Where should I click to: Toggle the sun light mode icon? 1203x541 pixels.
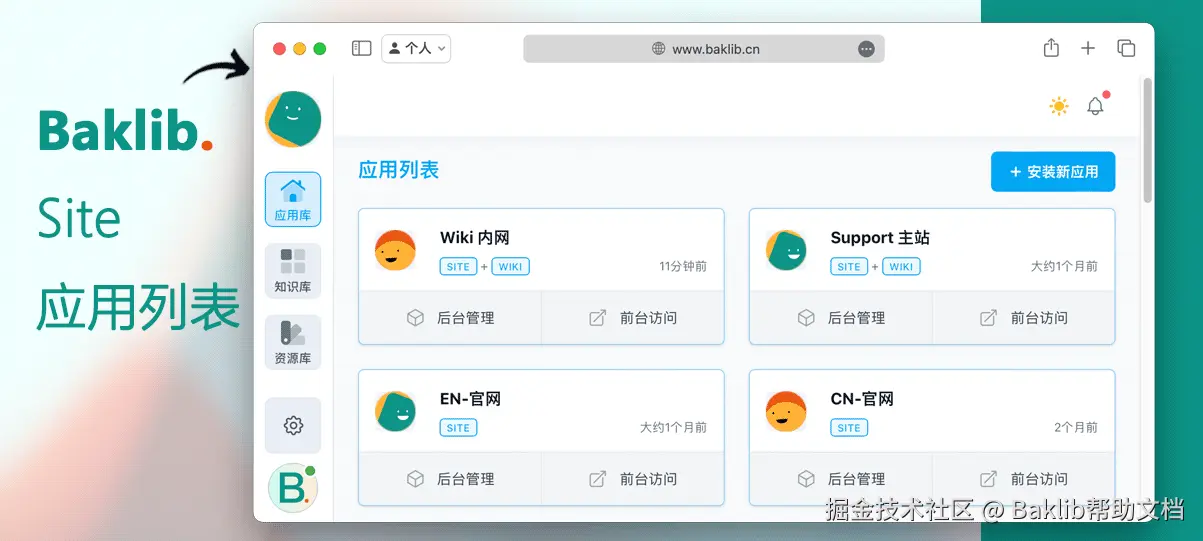1059,106
